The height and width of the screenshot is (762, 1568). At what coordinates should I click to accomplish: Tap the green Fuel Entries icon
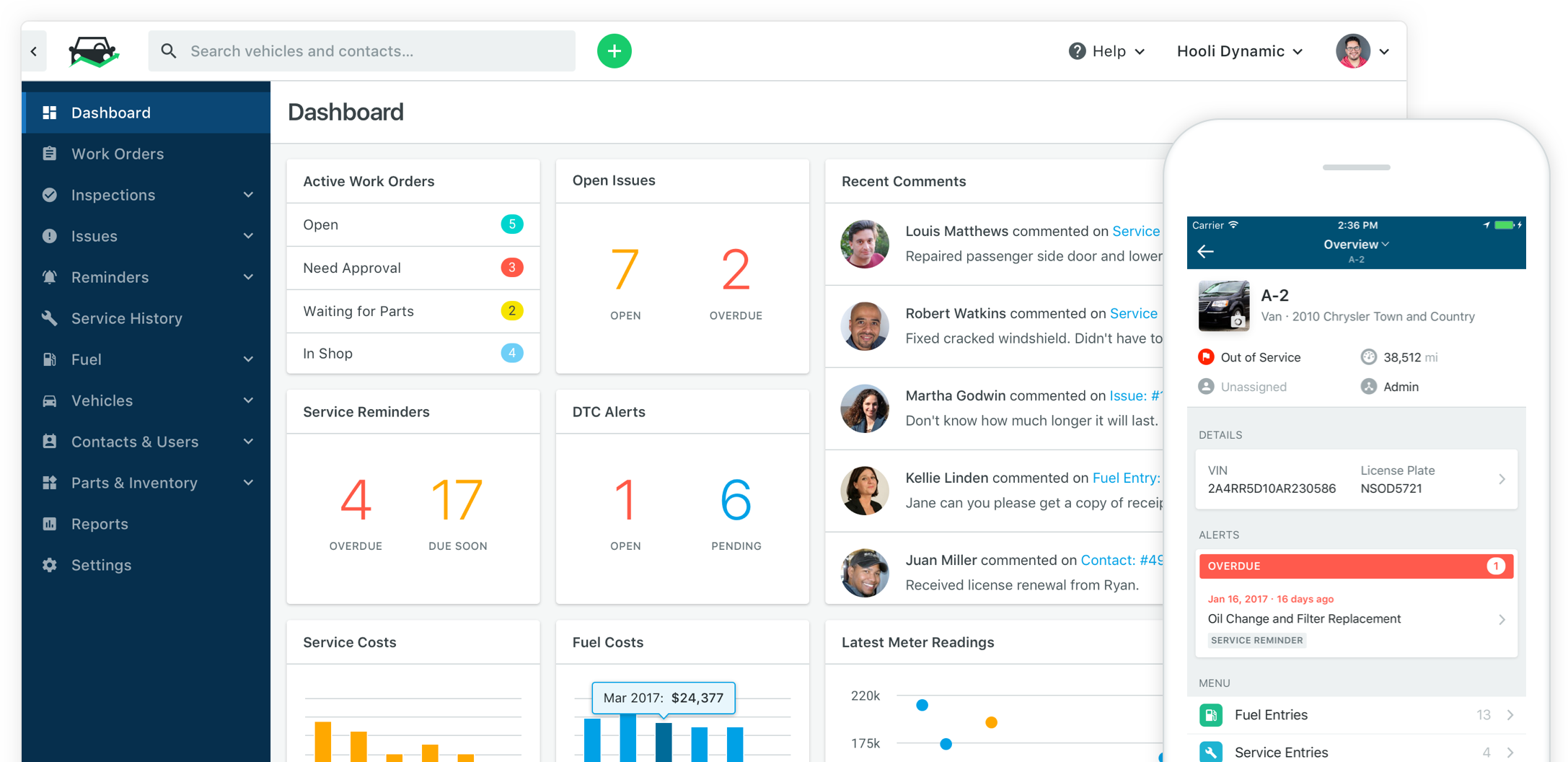click(1211, 715)
